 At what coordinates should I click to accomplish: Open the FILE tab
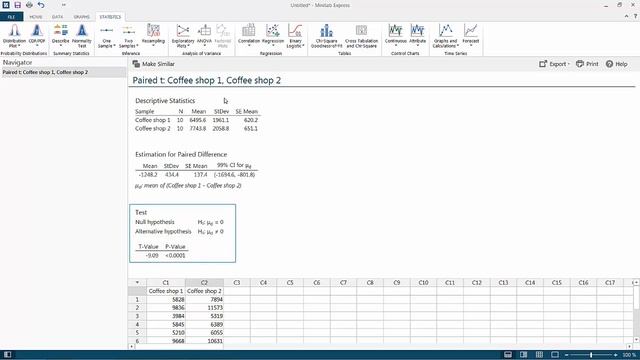(11, 17)
